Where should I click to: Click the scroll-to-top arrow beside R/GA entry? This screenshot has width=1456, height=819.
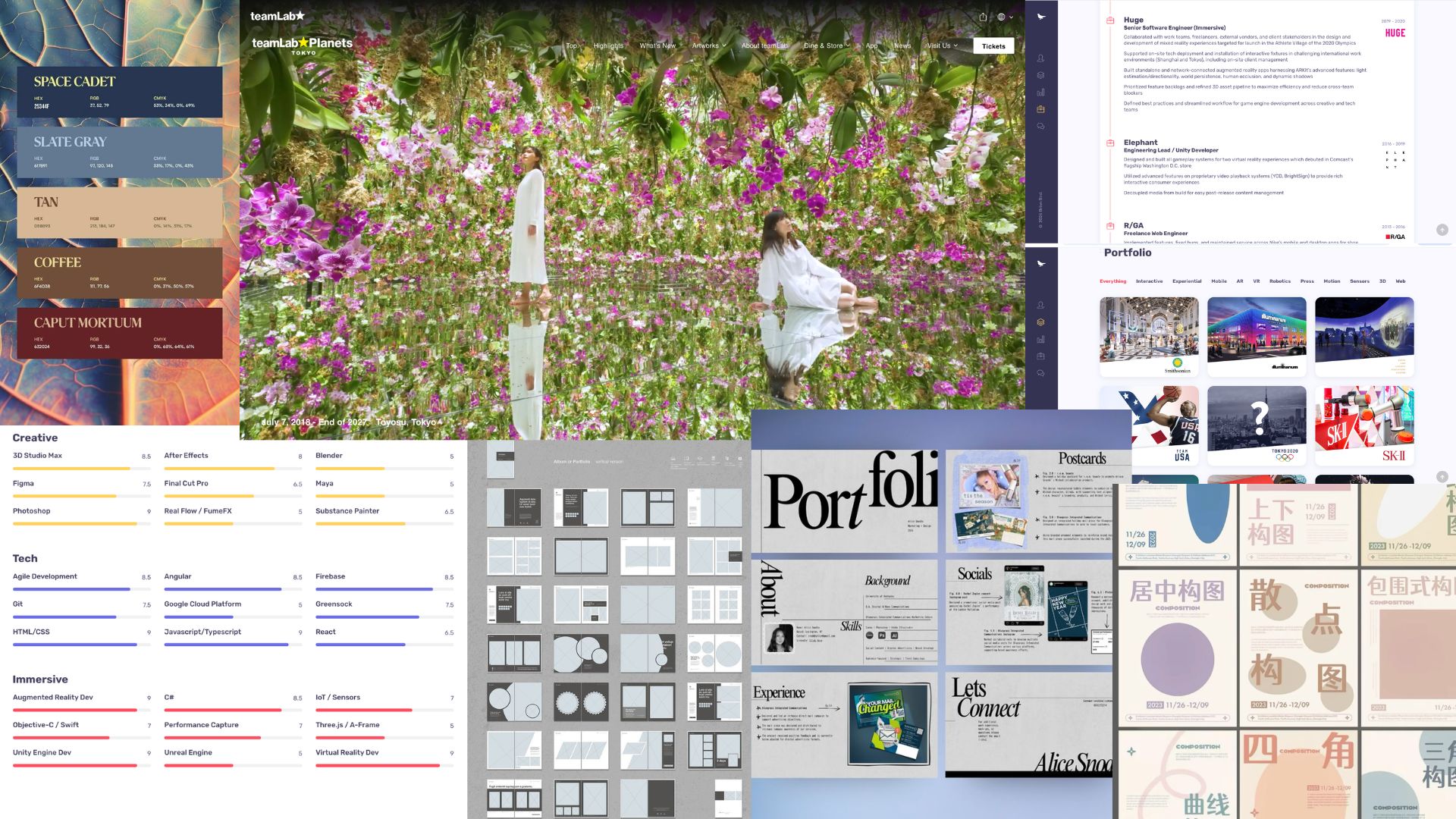pos(1442,230)
